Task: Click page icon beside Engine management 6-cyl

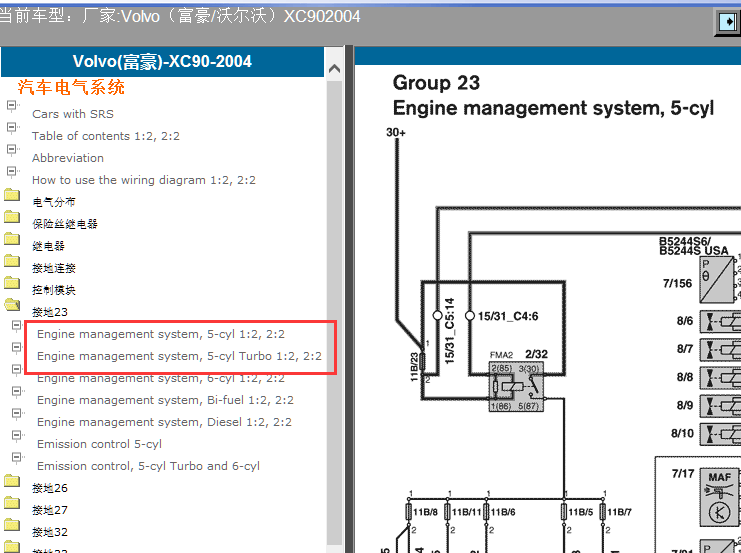Action: click(17, 370)
